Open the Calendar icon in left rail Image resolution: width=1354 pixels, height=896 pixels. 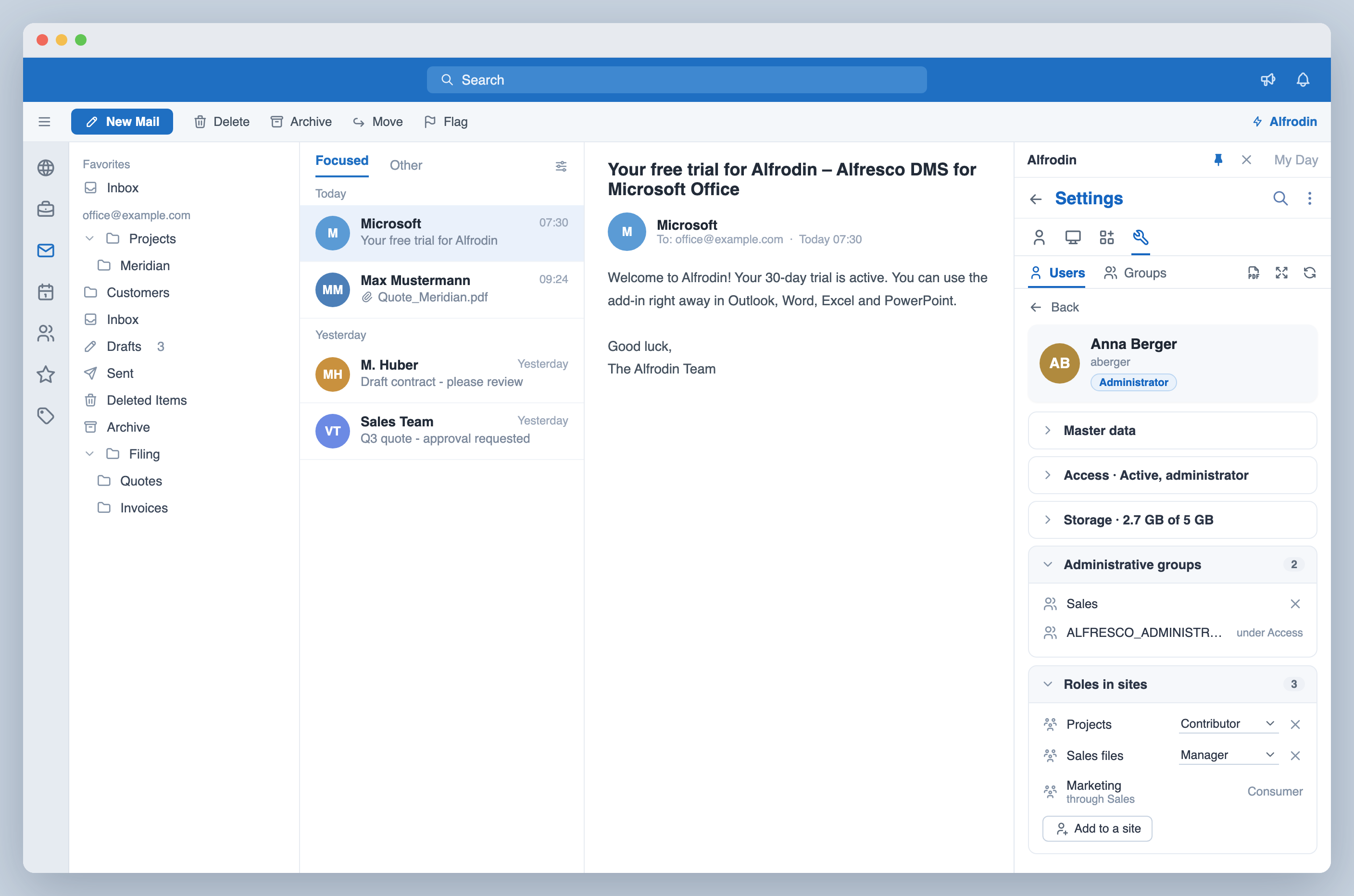pyautogui.click(x=46, y=292)
